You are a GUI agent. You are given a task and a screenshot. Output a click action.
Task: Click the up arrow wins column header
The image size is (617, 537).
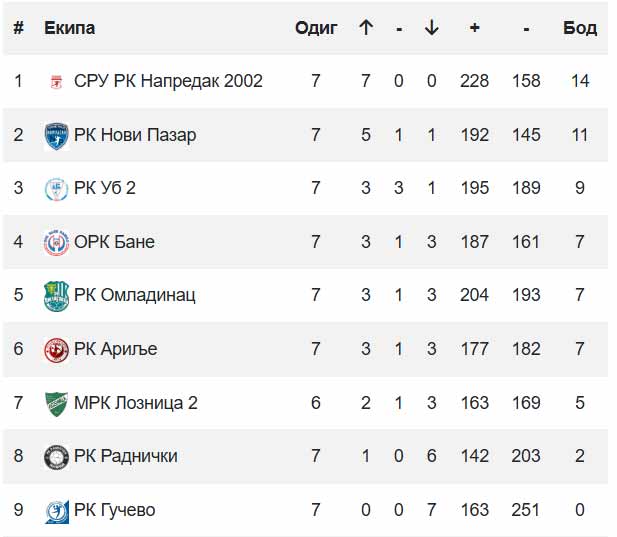coord(366,28)
